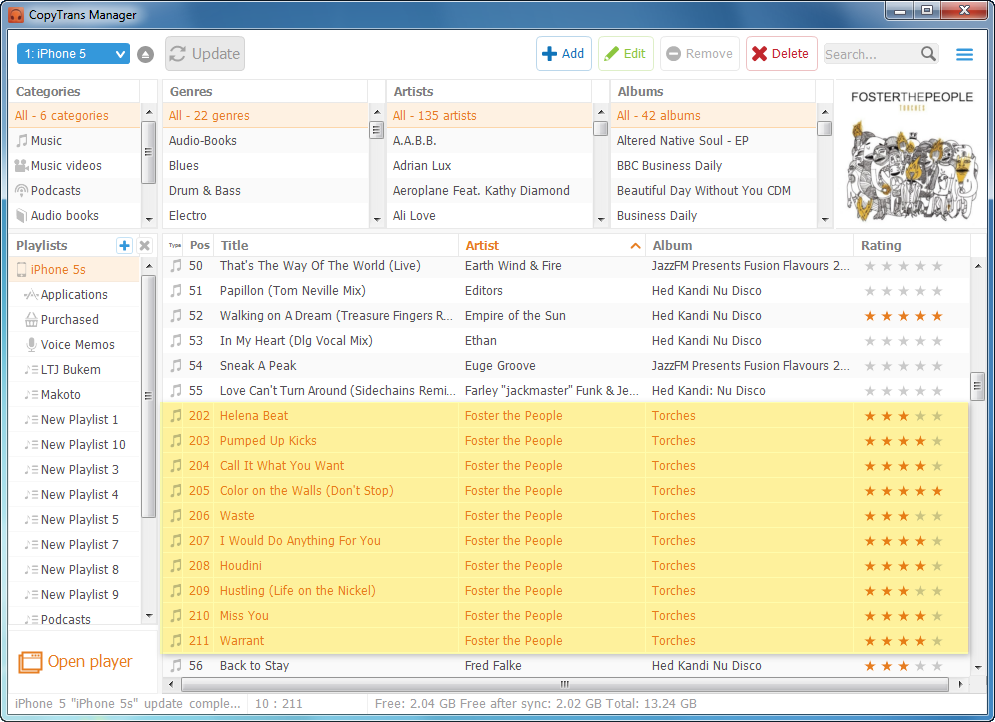995x722 pixels.
Task: Select album BBC Business Daily
Action: click(x=713, y=166)
